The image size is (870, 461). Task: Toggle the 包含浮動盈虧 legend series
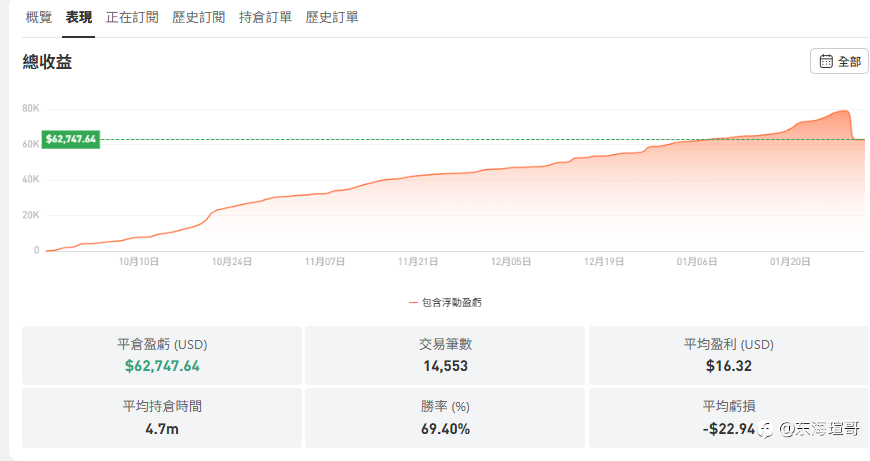click(446, 302)
